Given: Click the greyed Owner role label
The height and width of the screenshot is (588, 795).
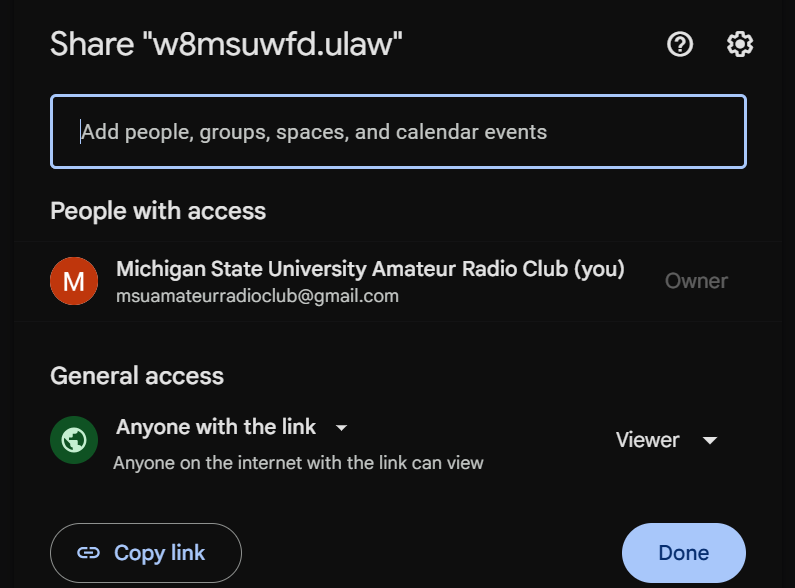Looking at the screenshot, I should pos(696,281).
